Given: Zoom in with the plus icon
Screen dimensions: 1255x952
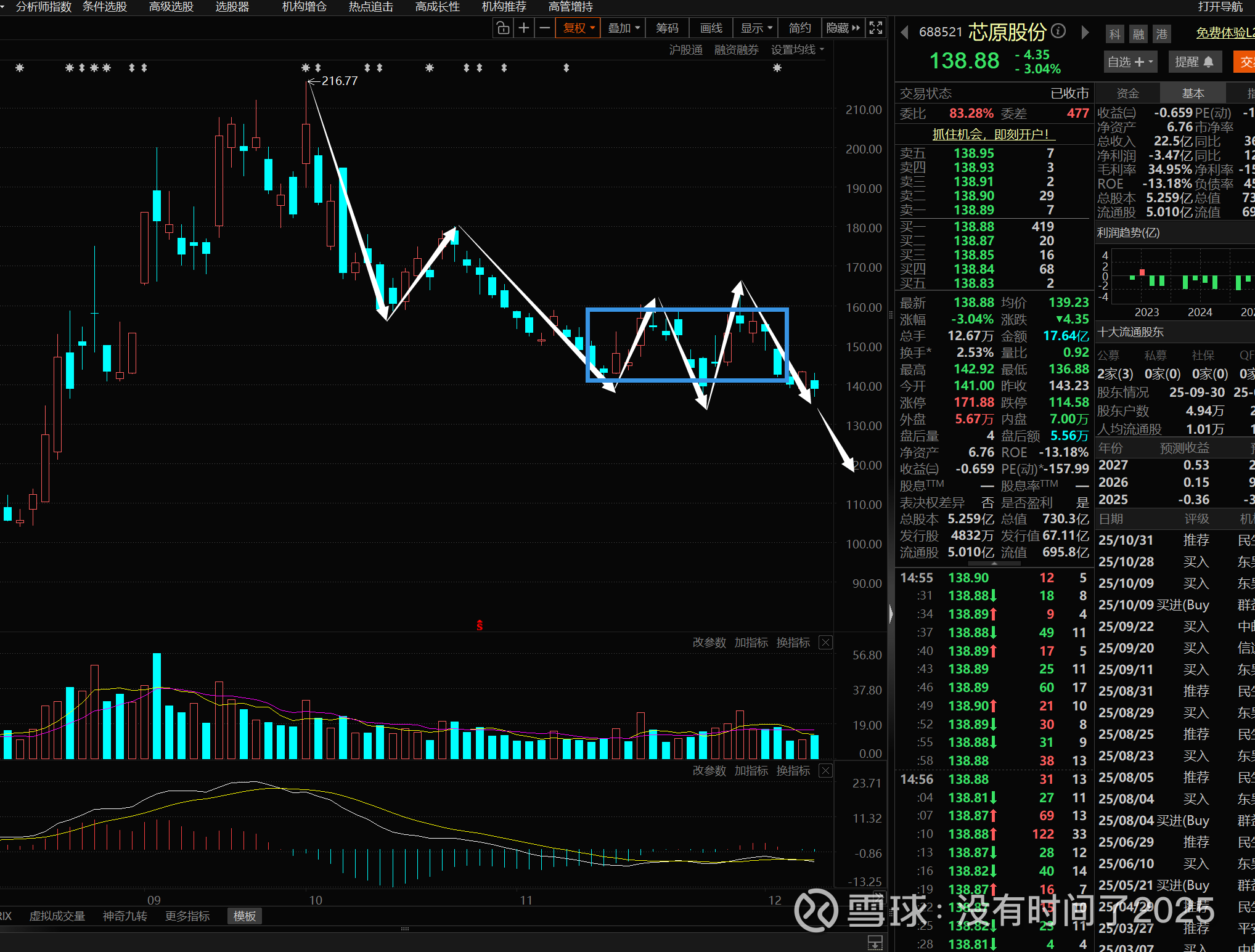Looking at the screenshot, I should point(524,28).
